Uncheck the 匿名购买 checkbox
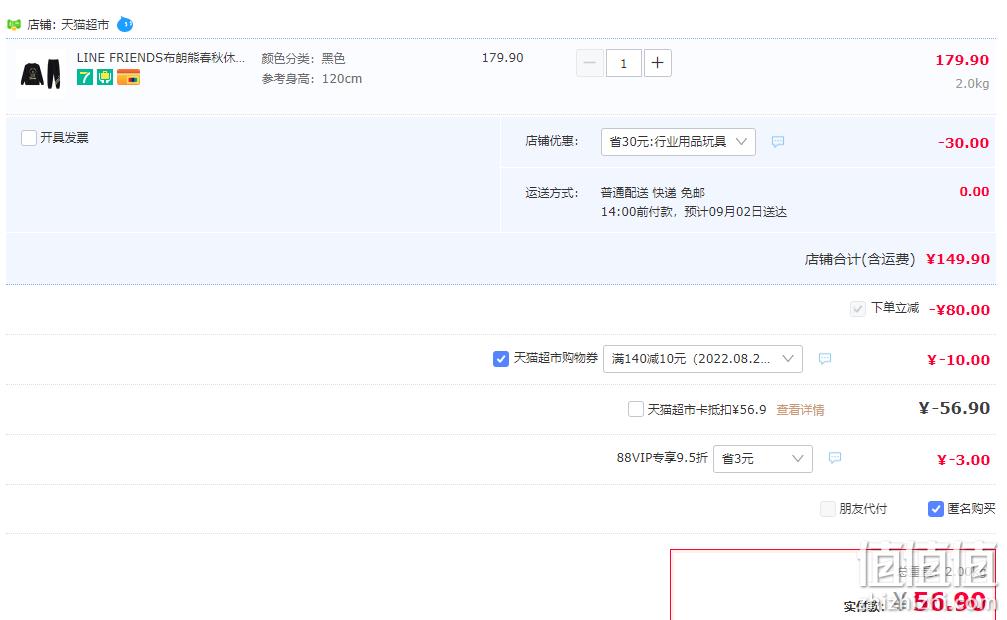The image size is (1007, 620). tap(936, 509)
